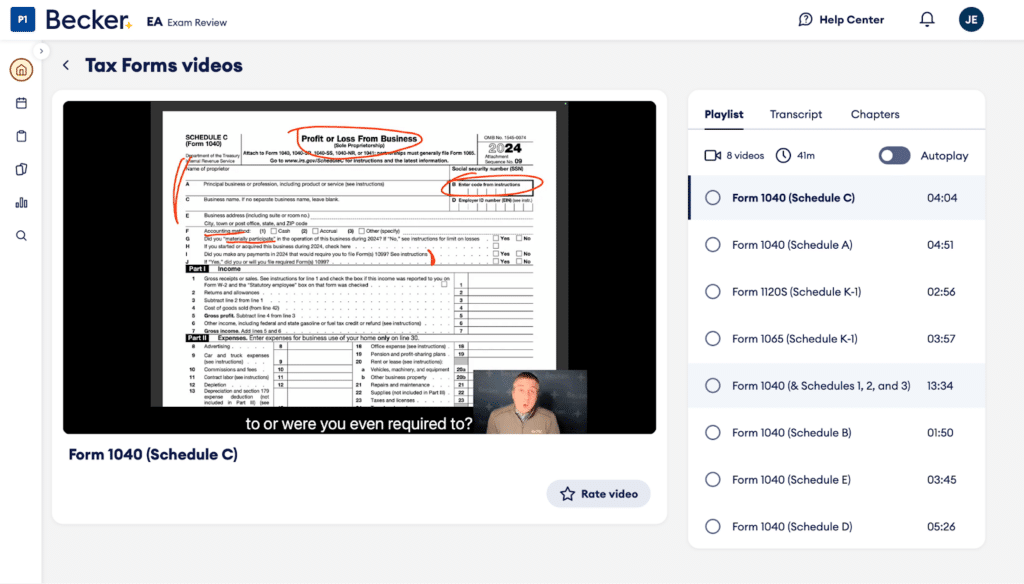Click the back arrow near Tax Forms videos
Screen dimensions: 1024x584
coord(66,64)
